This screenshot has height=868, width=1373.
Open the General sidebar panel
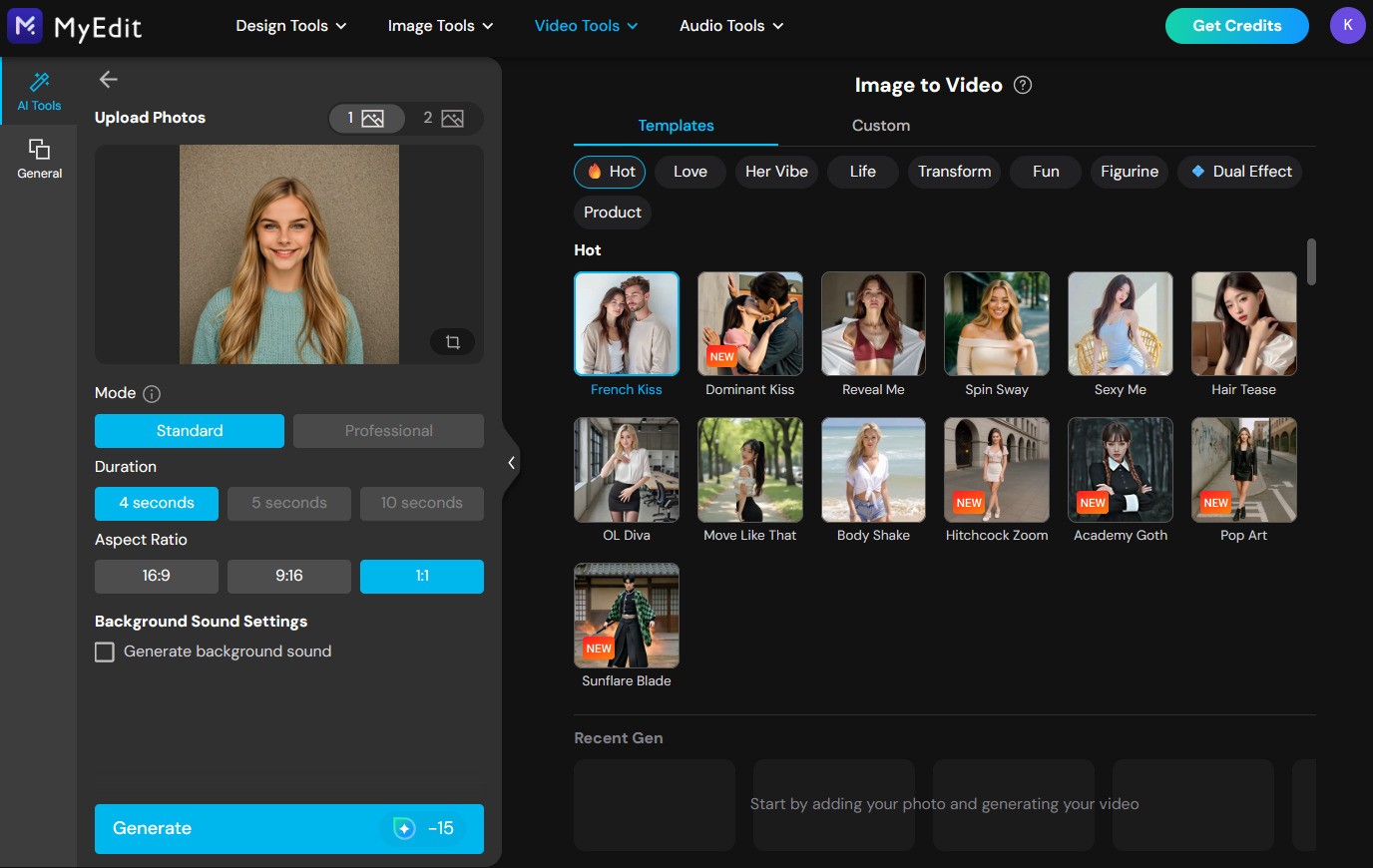[39, 159]
